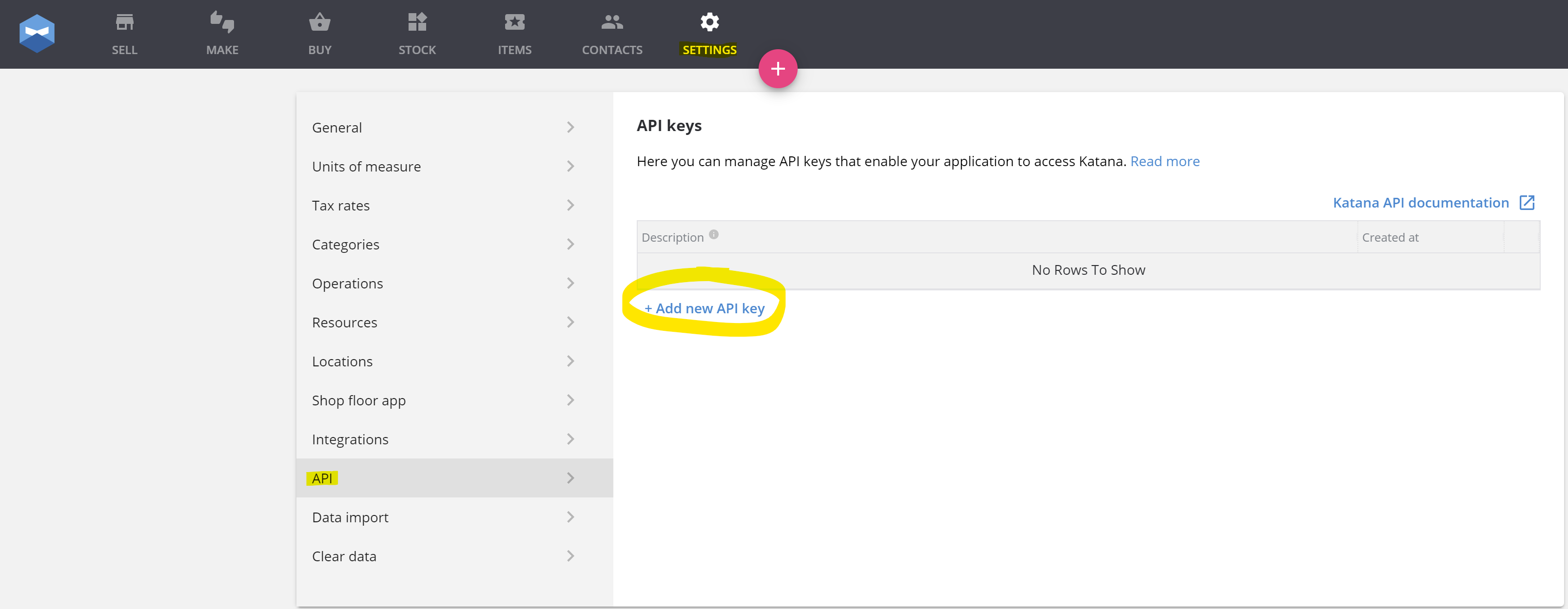Open the Stock boxes icon

tap(417, 22)
